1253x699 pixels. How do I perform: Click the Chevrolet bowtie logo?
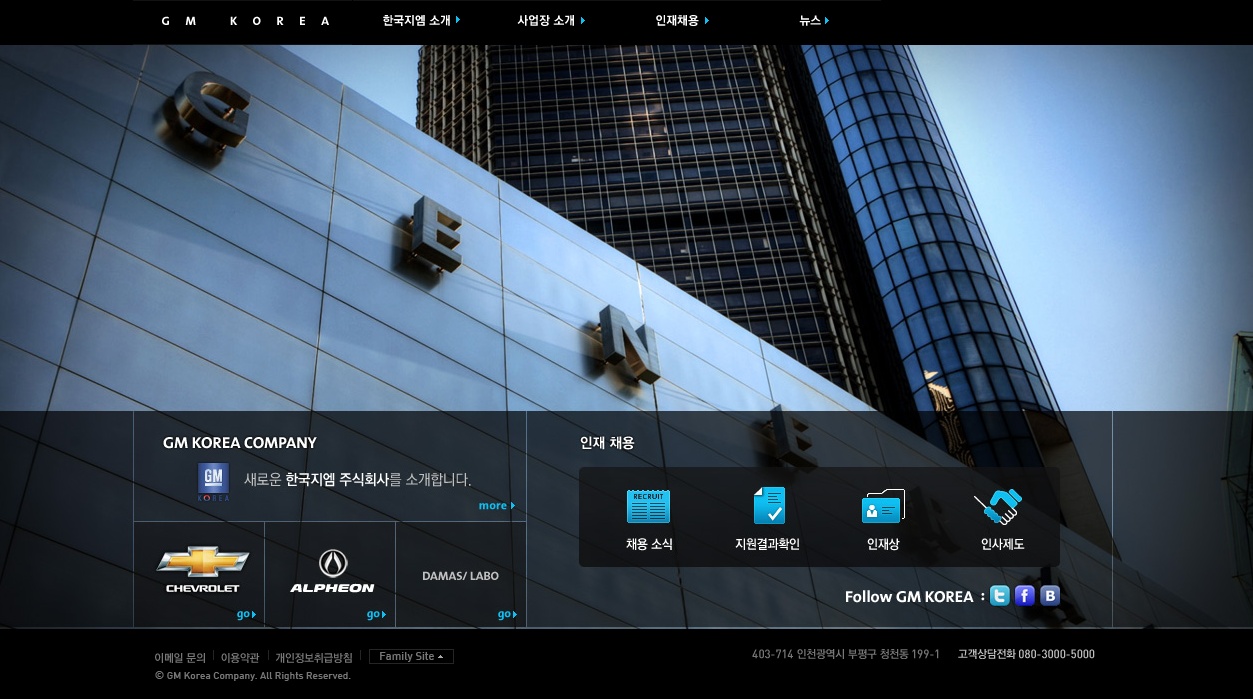tap(202, 563)
